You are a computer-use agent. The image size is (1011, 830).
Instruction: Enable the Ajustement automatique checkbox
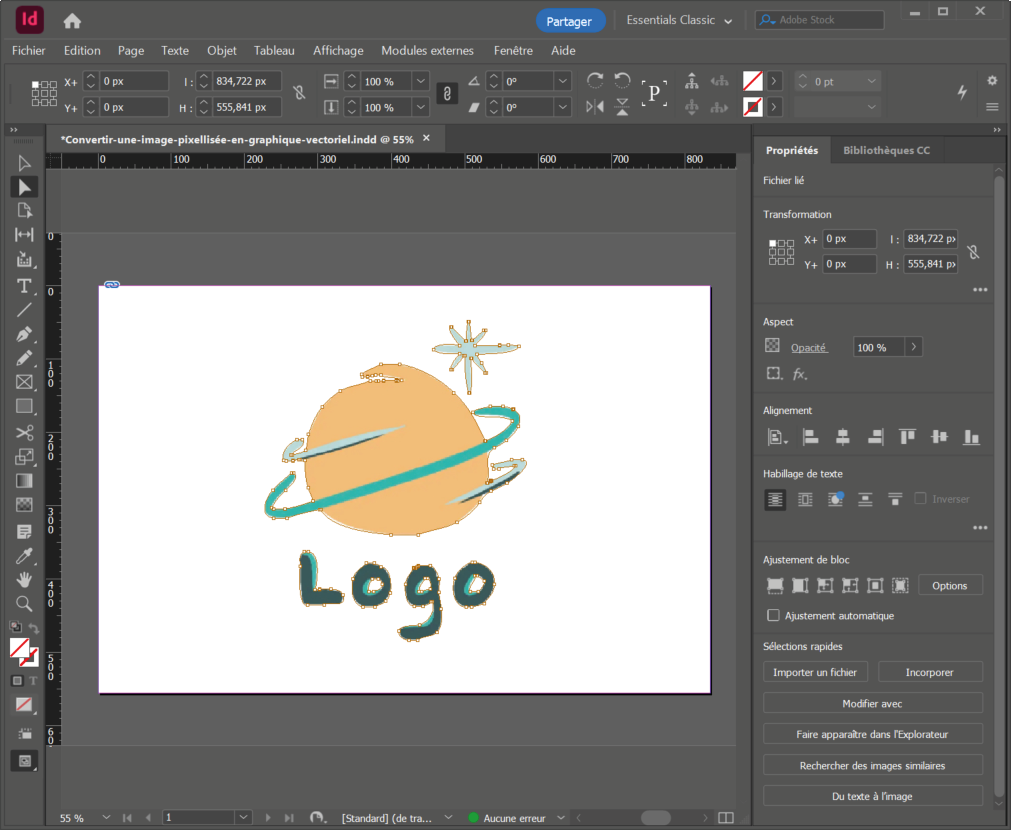pyautogui.click(x=773, y=616)
